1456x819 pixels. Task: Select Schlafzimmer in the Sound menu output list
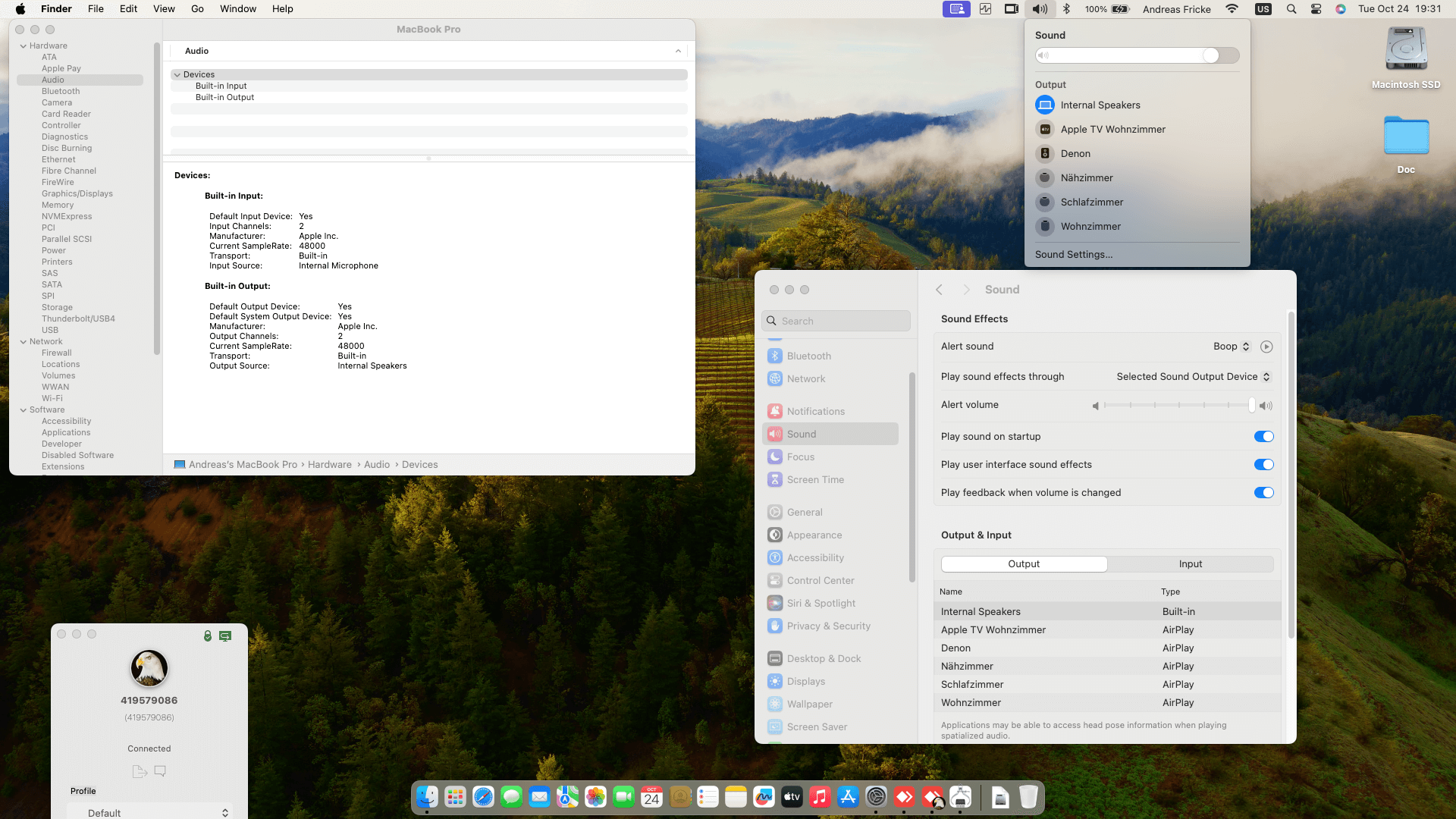pos(1137,202)
